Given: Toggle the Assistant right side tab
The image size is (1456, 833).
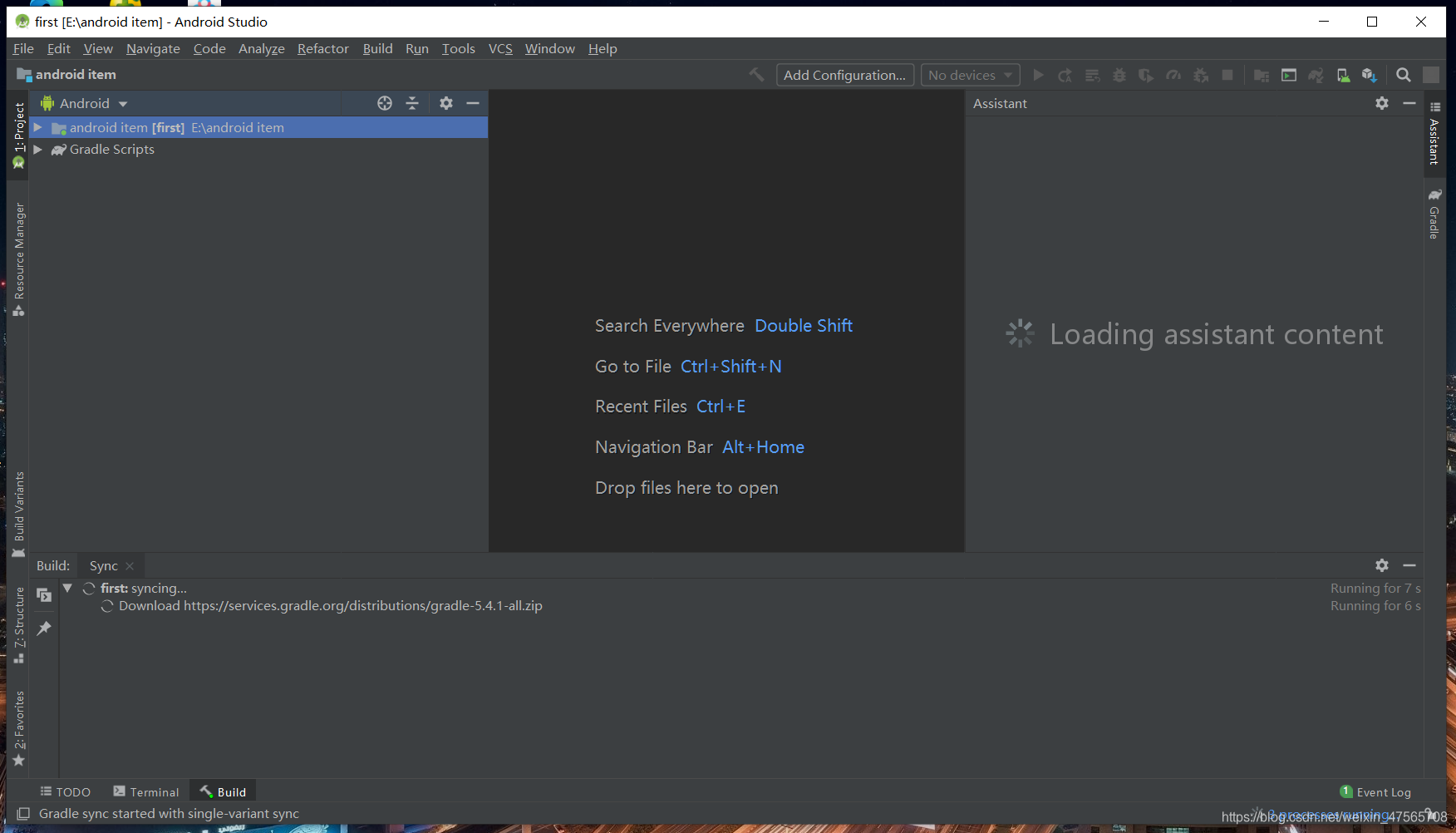Looking at the screenshot, I should pos(1434,133).
